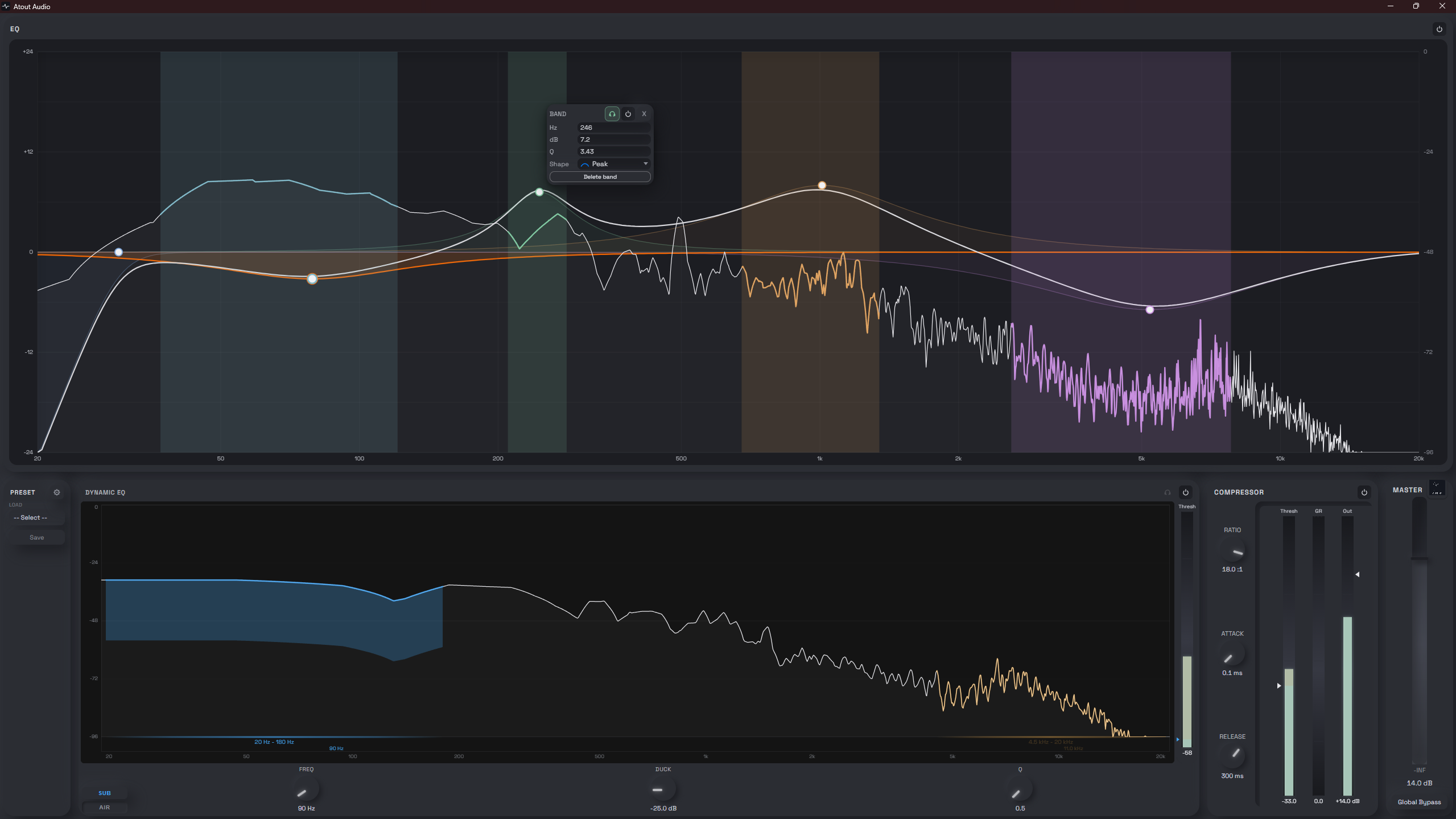Click the Atout Audio app icon in title bar
Image resolution: width=1456 pixels, height=819 pixels.
point(6,6)
